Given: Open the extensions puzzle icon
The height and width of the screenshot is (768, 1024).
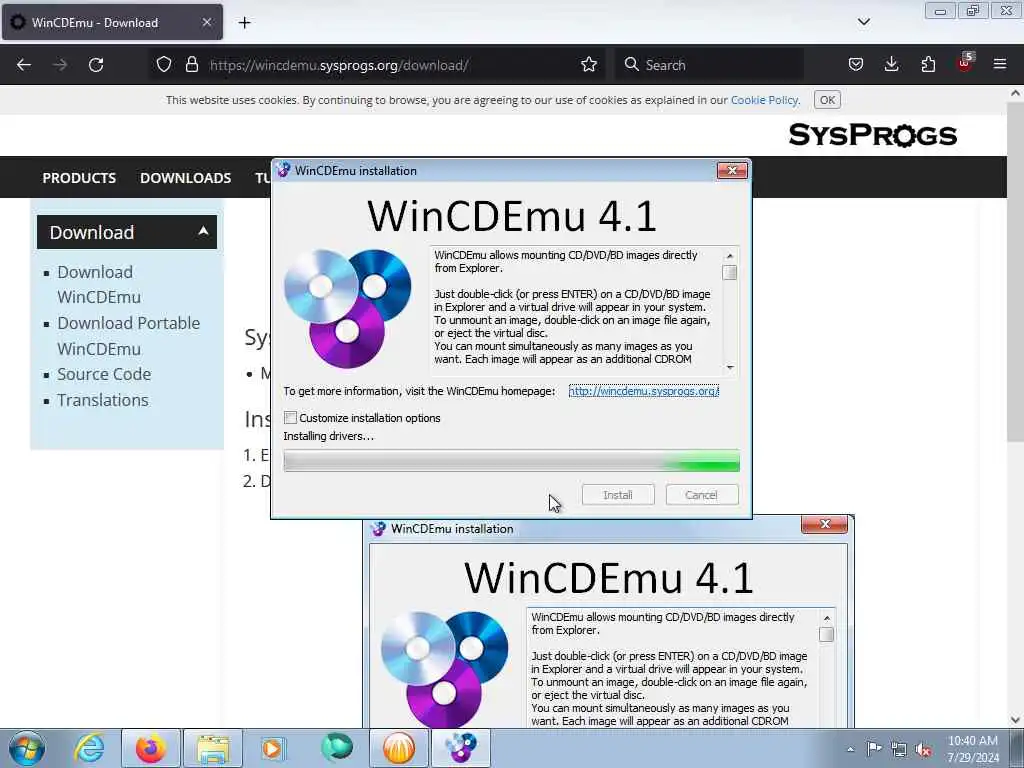Looking at the screenshot, I should pyautogui.click(x=928, y=65).
